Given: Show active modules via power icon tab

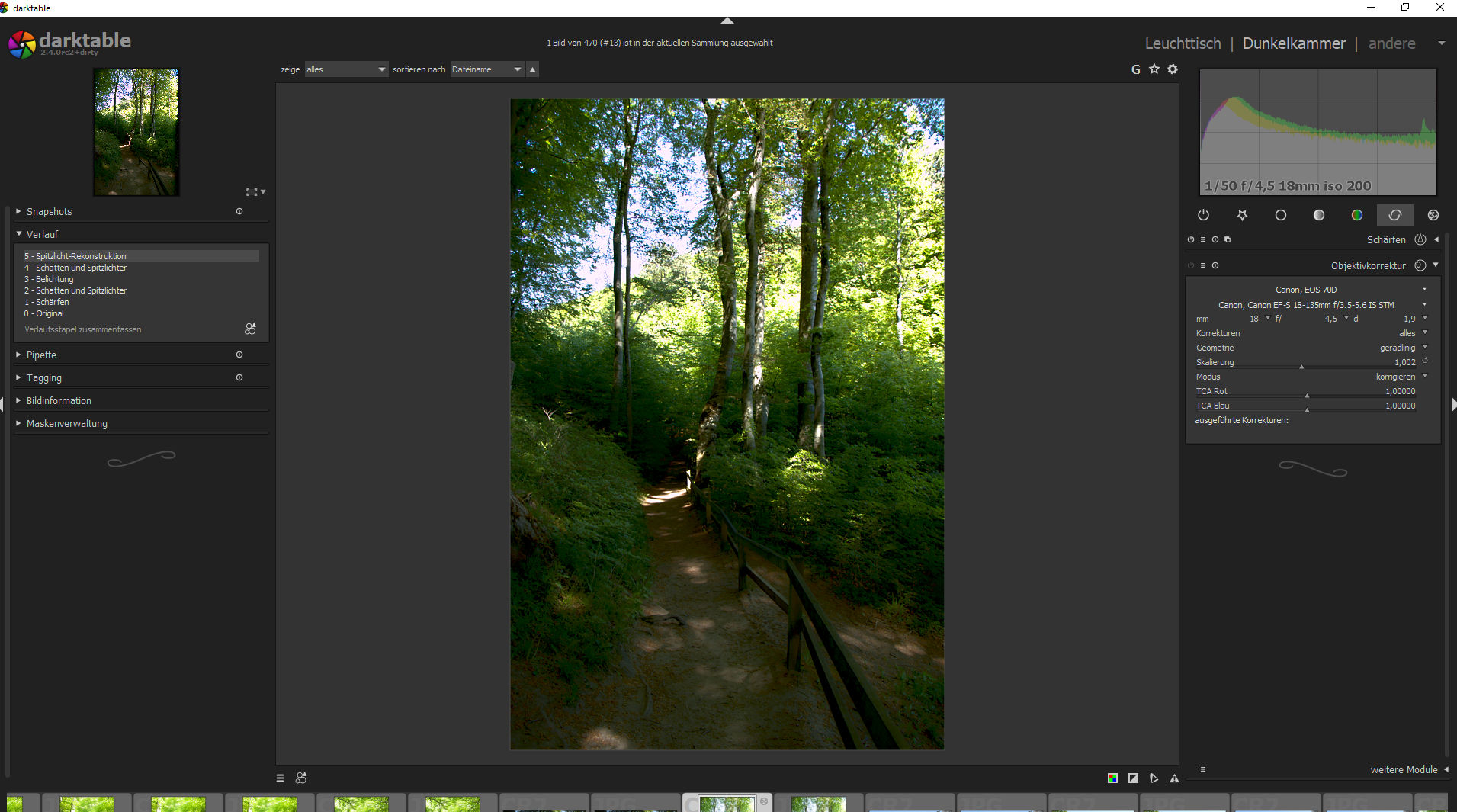Looking at the screenshot, I should pos(1203,215).
